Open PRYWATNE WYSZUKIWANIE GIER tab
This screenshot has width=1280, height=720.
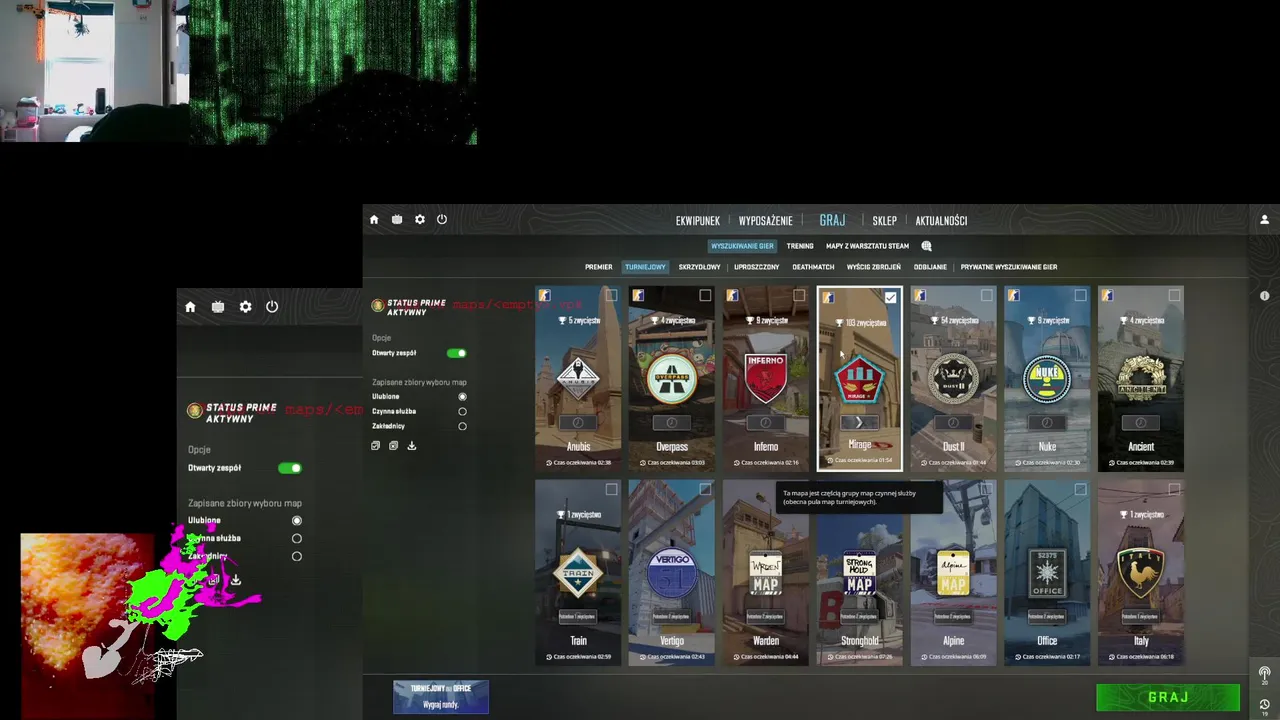pos(1009,267)
